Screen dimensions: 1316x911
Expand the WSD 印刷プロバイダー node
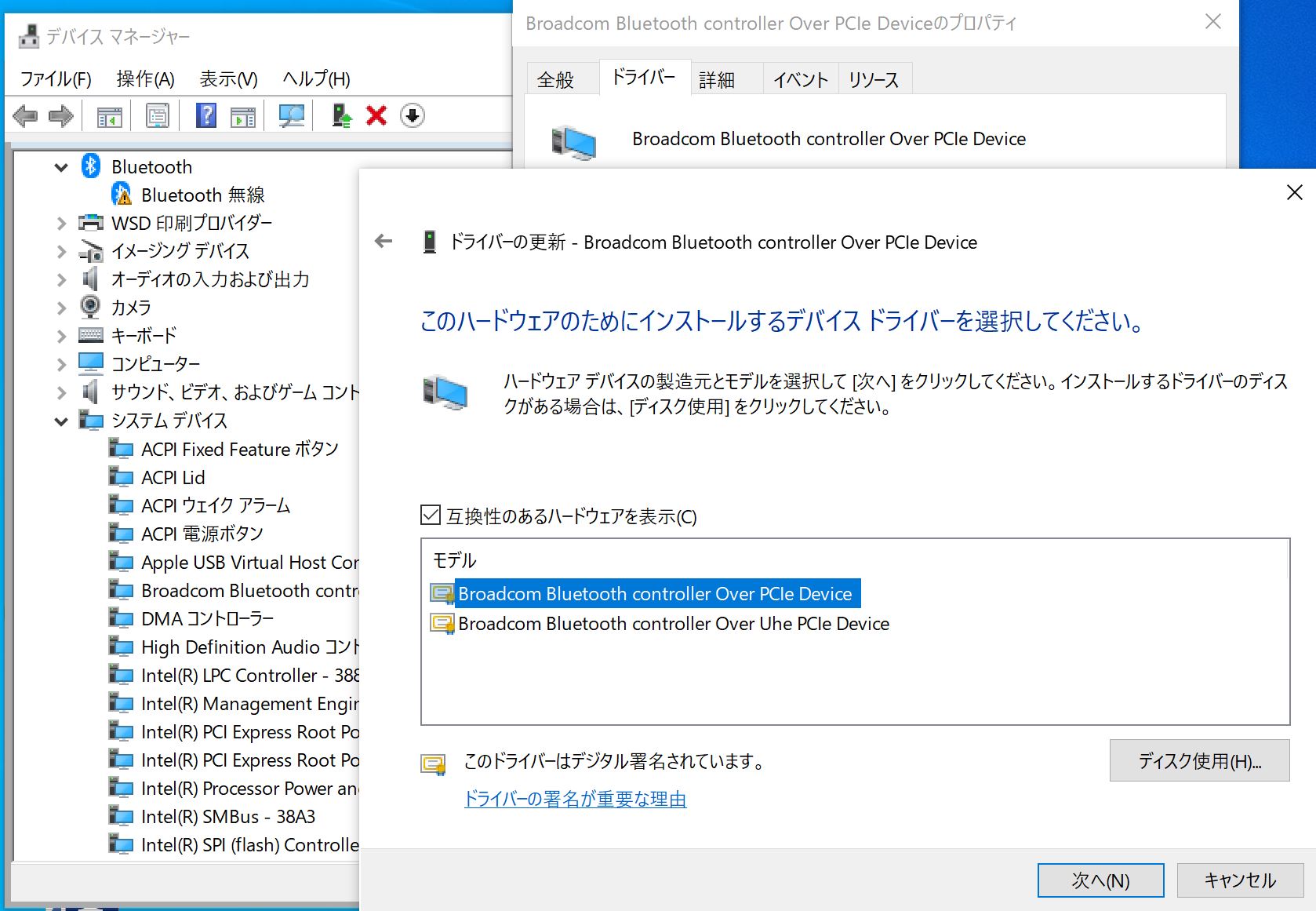(61, 224)
